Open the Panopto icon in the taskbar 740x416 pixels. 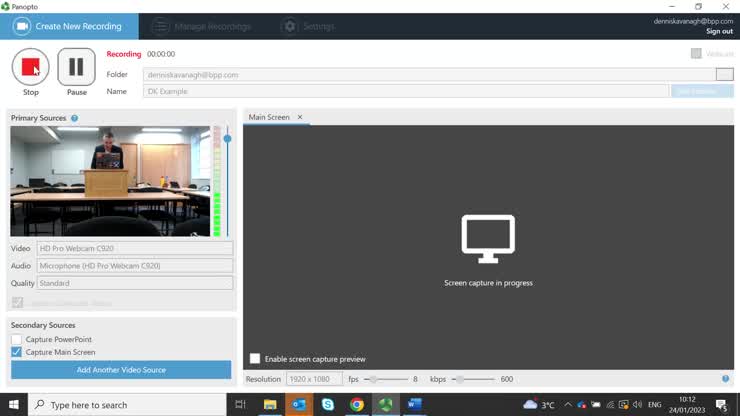385,405
